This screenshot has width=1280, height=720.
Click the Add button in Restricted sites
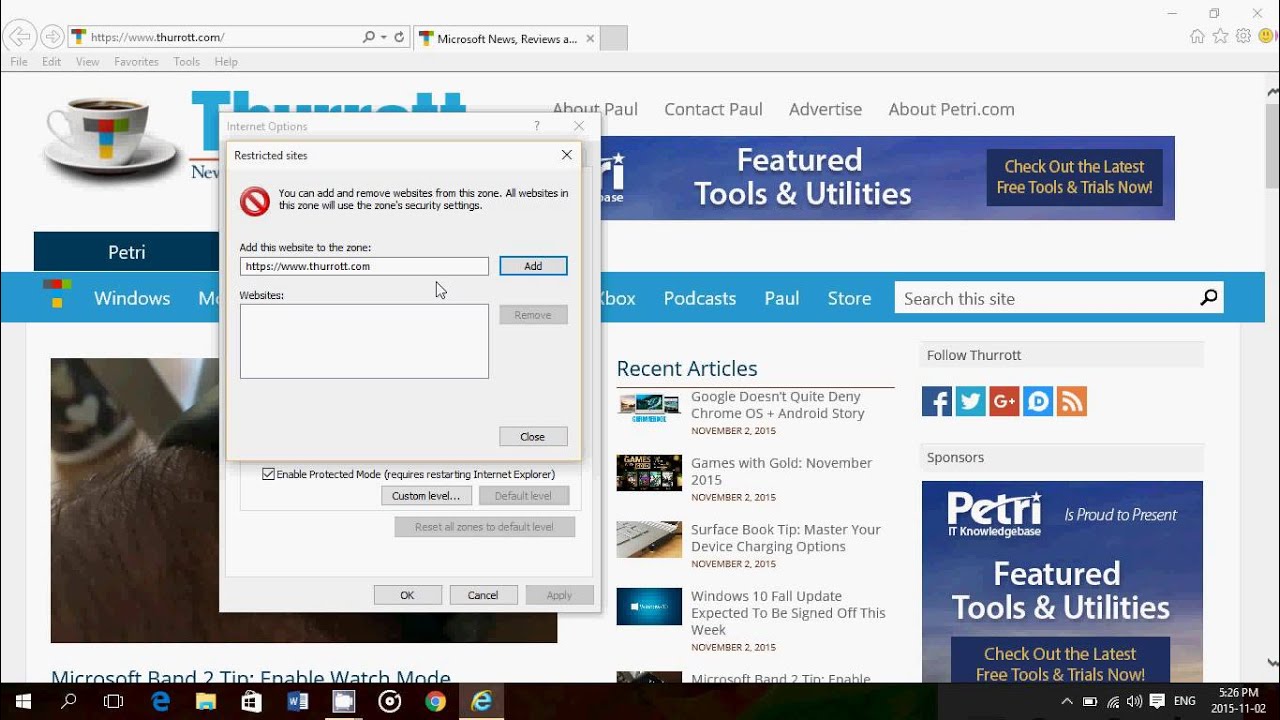point(533,266)
